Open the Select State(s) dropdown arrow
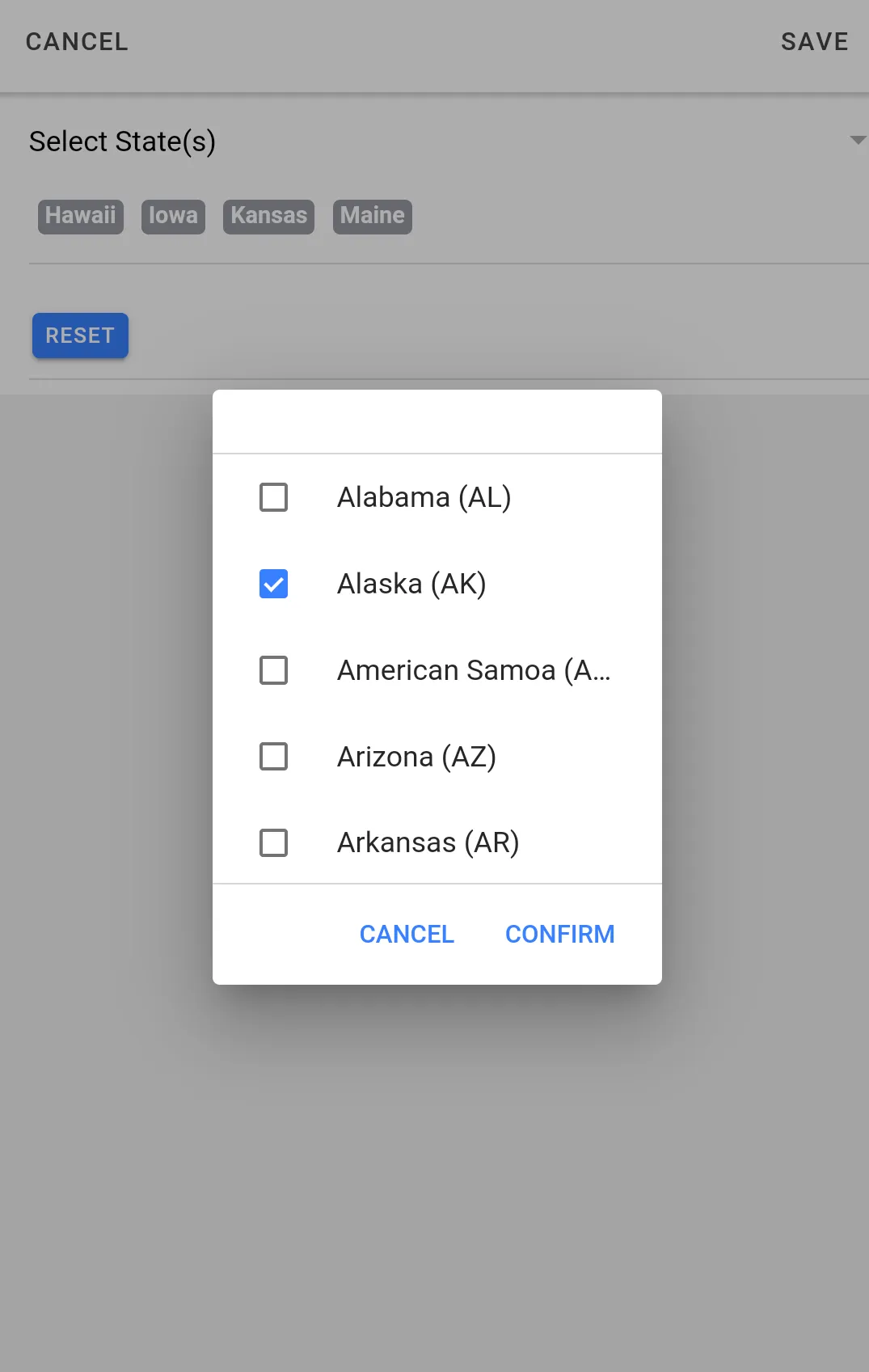Image resolution: width=869 pixels, height=1372 pixels. coord(858,141)
